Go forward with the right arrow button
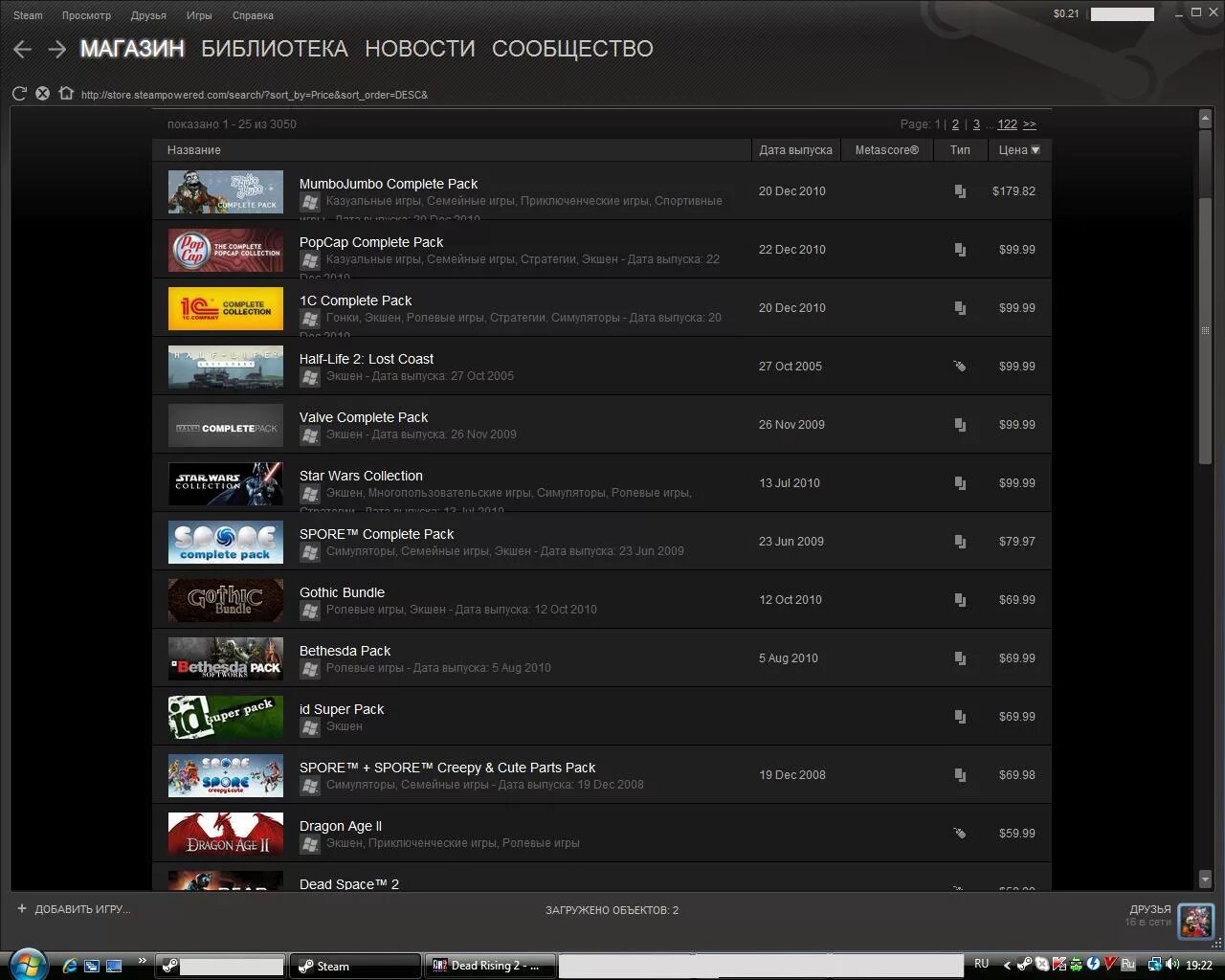The height and width of the screenshot is (980, 1225). coord(57,50)
